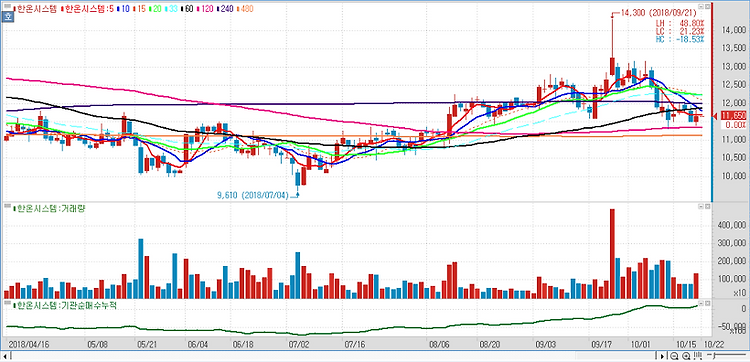The width and height of the screenshot is (750, 362).
Task: Select the 20-day moving average legend
Action: [155, 9]
